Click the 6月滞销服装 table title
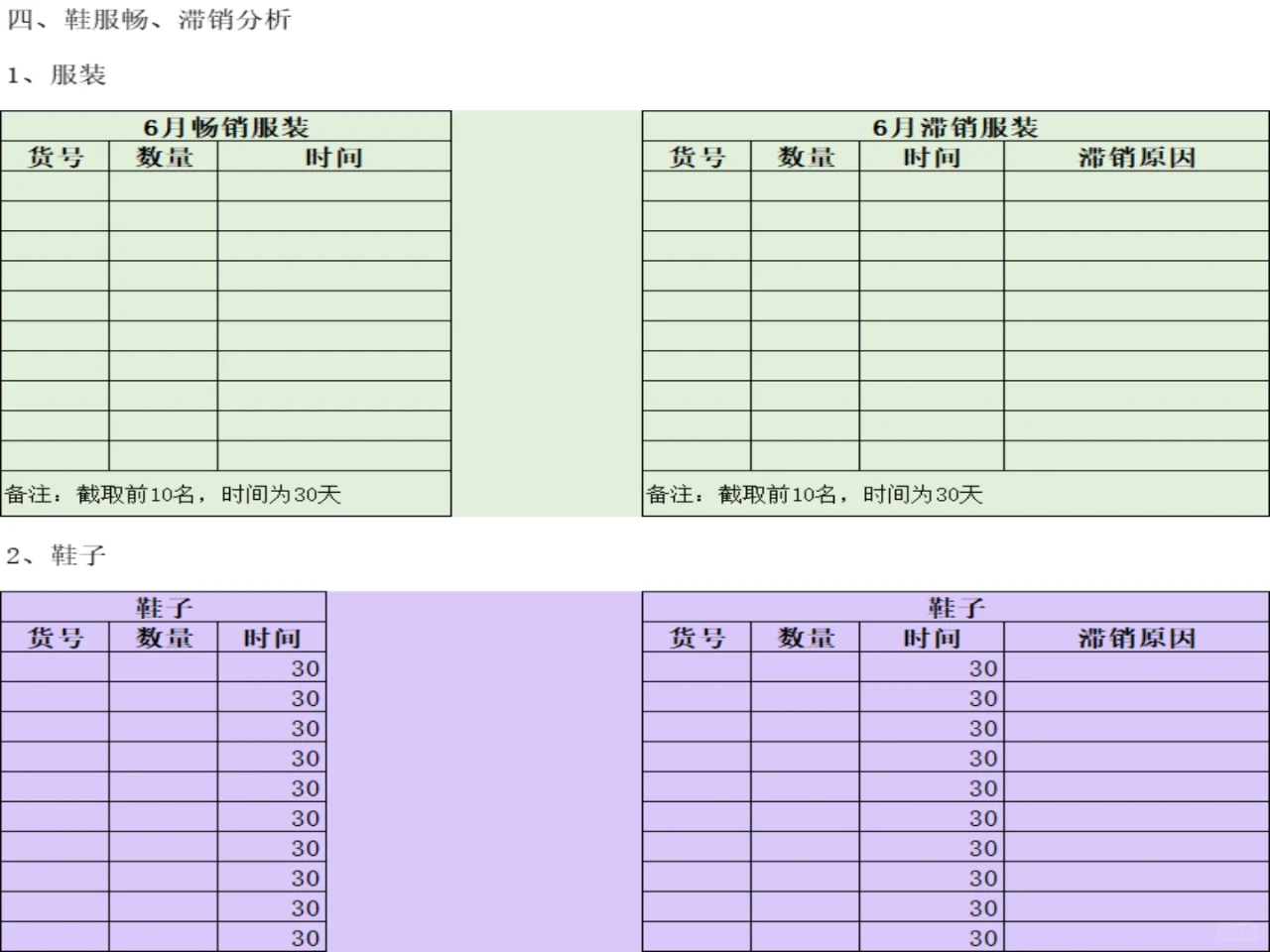The image size is (1270, 952). 955,127
